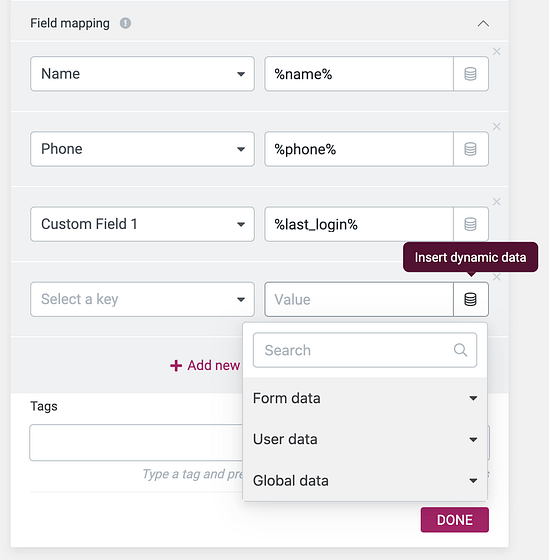Delete the empty Select a key row
The width and height of the screenshot is (549, 560).
[x=496, y=277]
